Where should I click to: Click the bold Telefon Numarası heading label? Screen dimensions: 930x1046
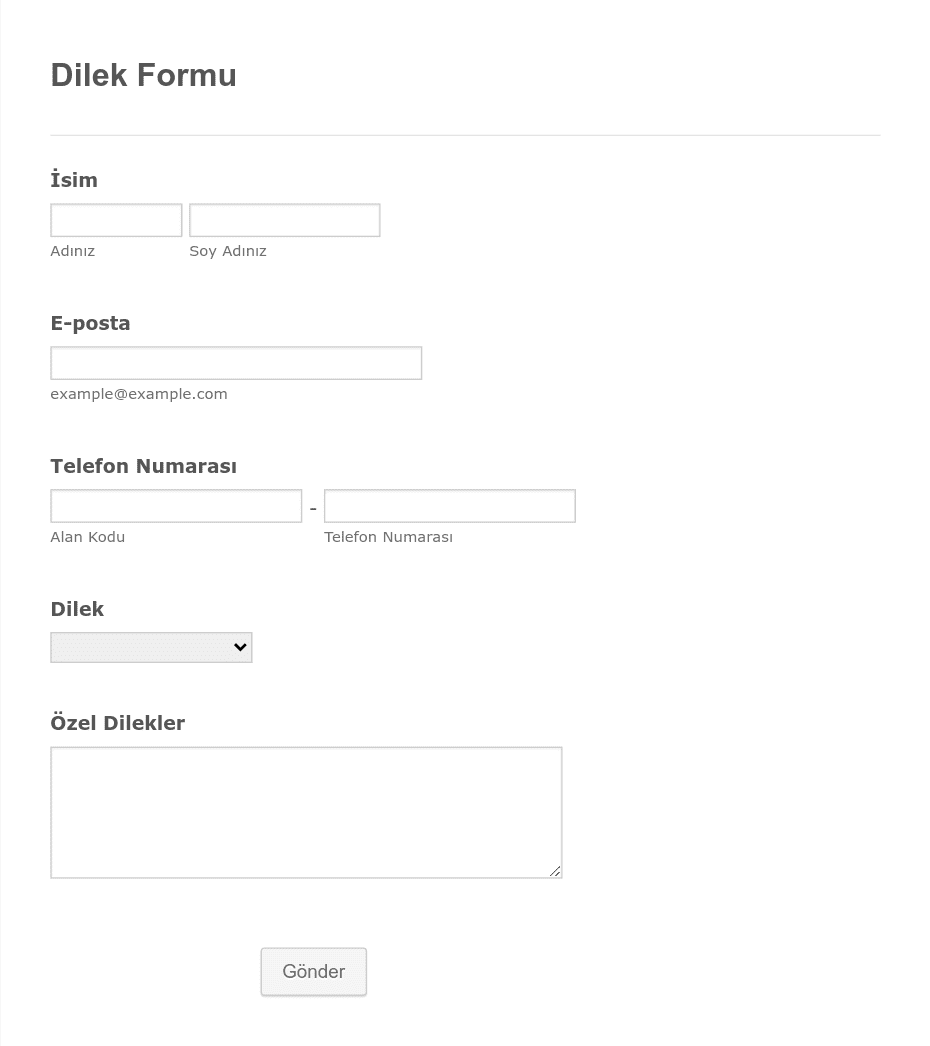tap(143, 466)
